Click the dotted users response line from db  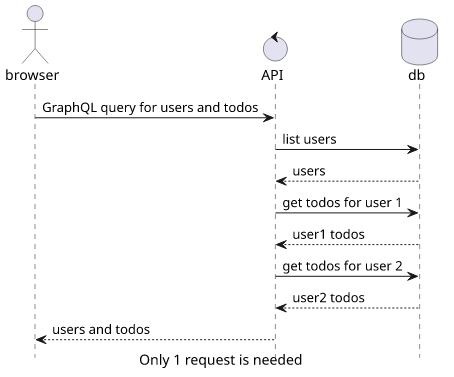[348, 181]
